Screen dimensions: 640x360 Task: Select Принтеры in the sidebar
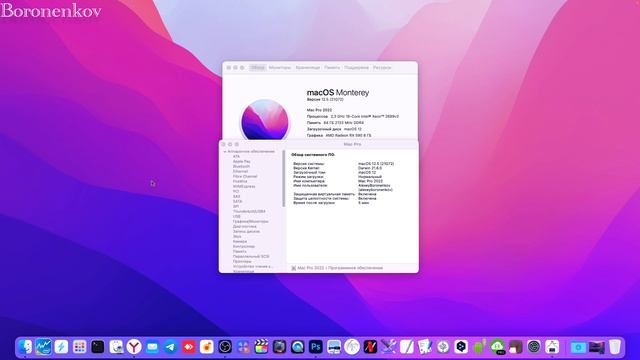[x=242, y=261]
